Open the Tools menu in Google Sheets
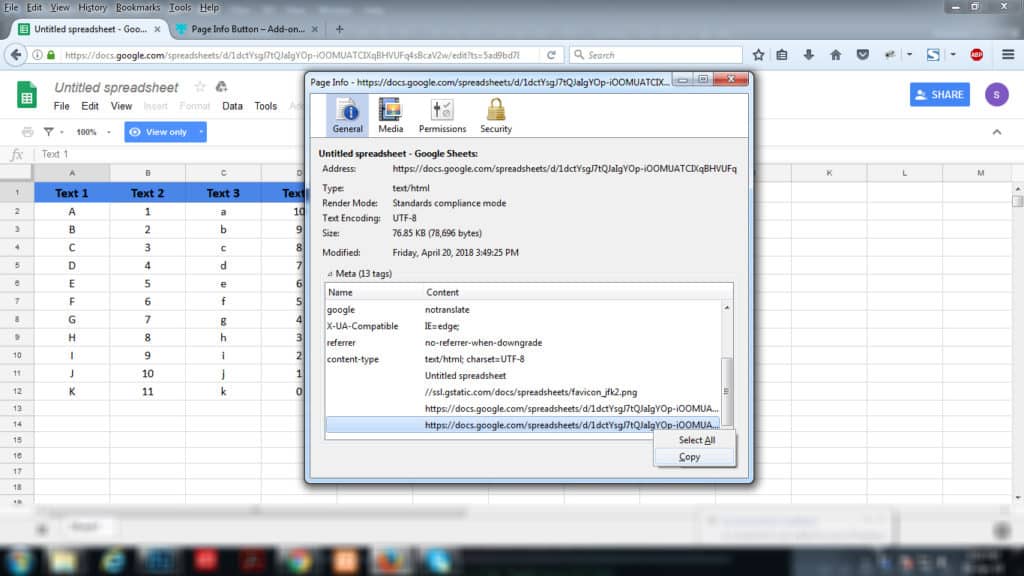 [265, 106]
